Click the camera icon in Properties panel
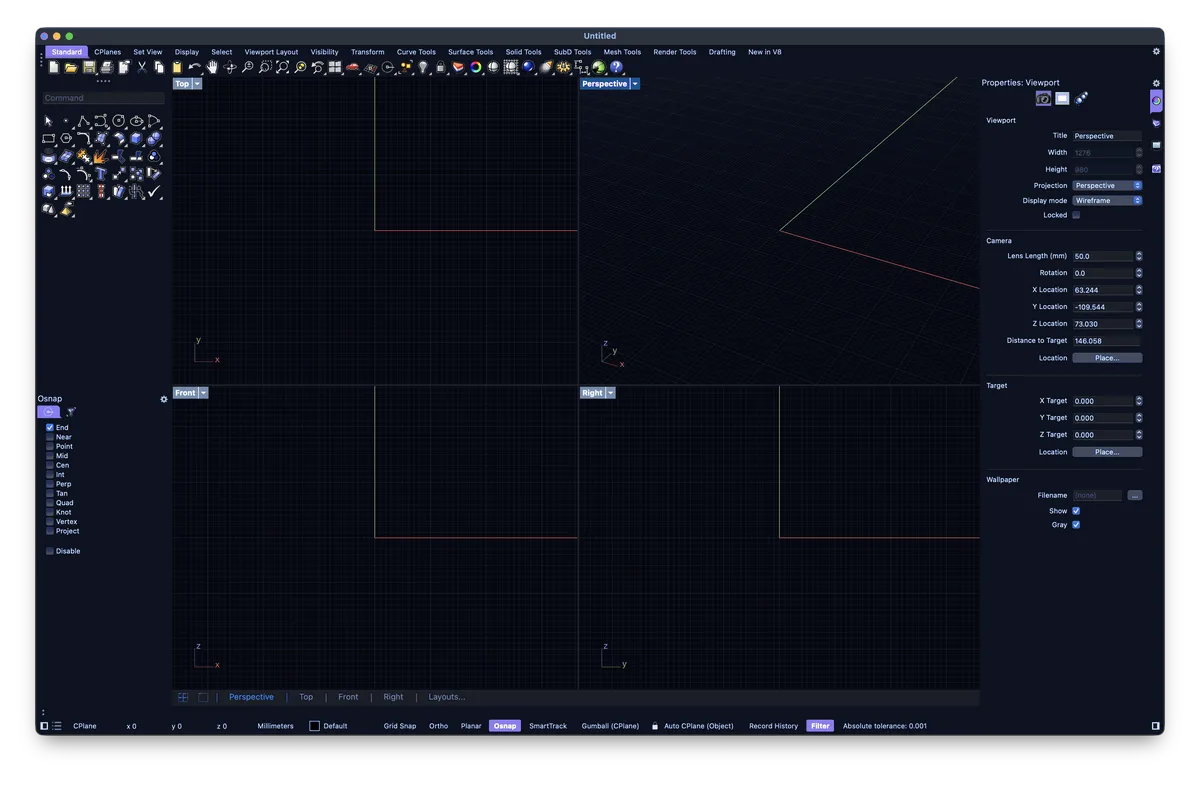This screenshot has width=1200, height=787. click(1043, 98)
